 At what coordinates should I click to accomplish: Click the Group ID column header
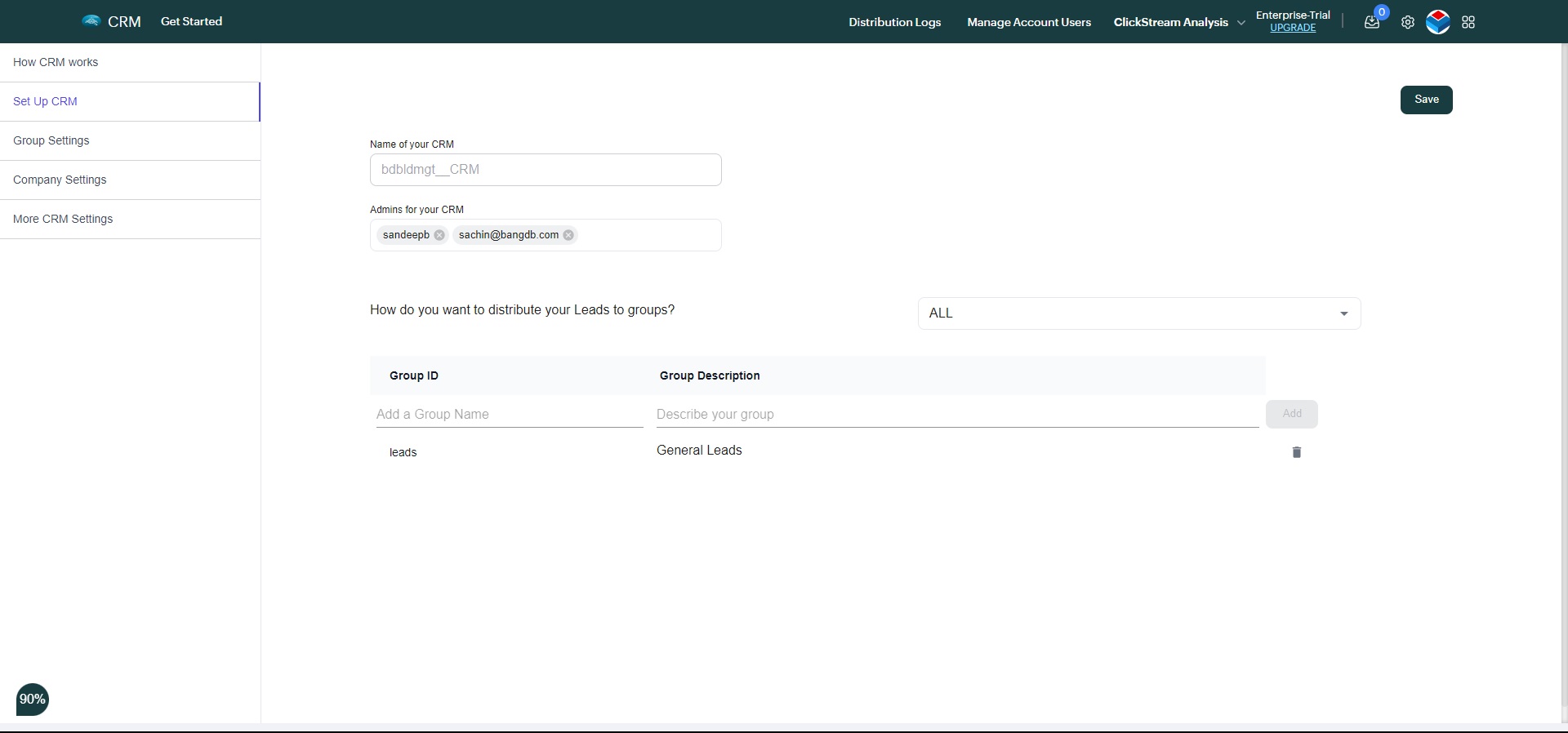click(x=414, y=375)
